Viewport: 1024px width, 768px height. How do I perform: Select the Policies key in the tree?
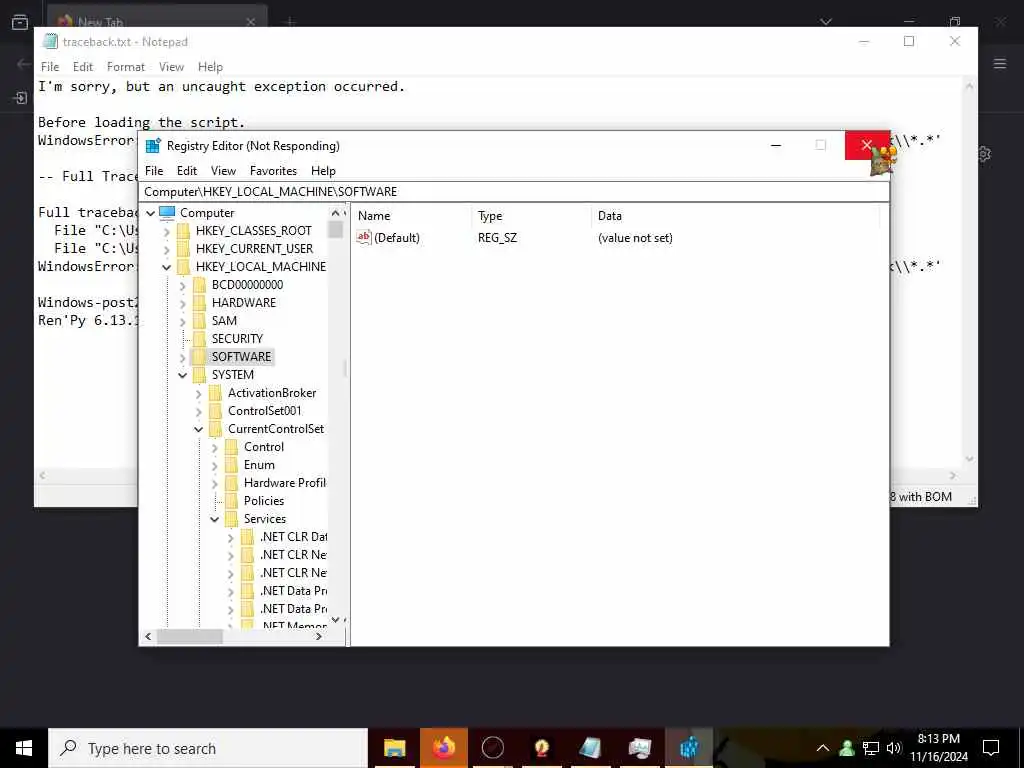click(x=264, y=501)
